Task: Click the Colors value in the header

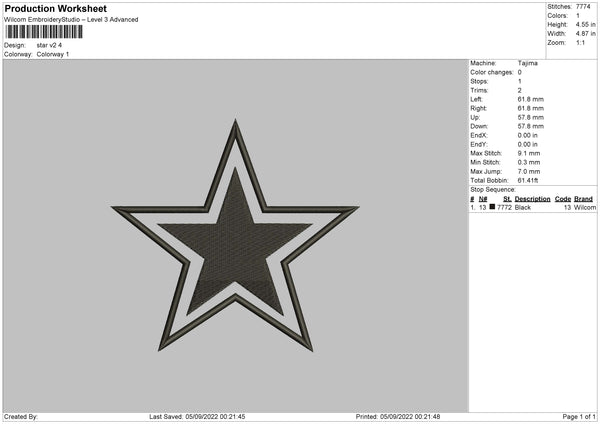Action: pos(578,16)
